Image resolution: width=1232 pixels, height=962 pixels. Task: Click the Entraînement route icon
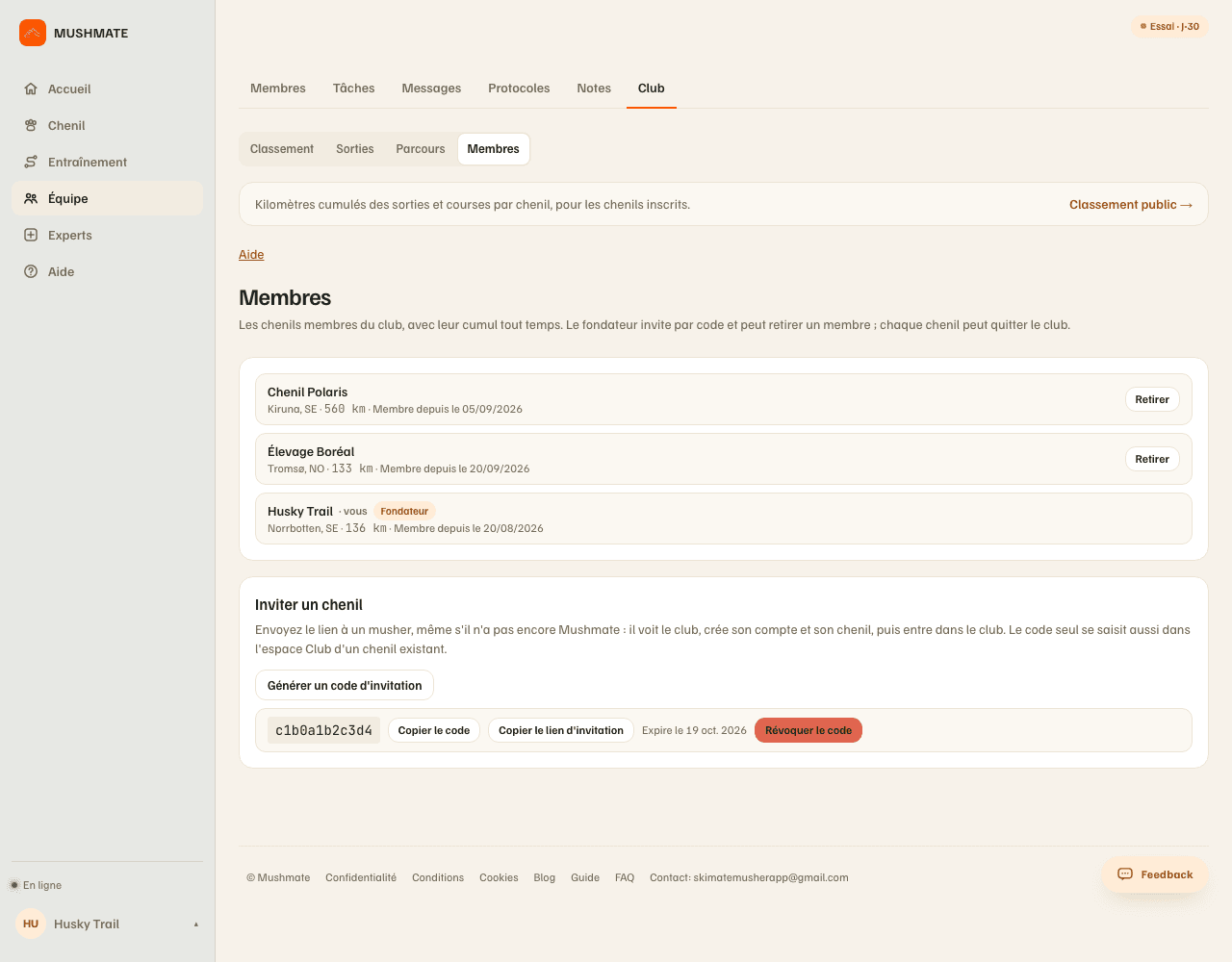(x=31, y=162)
